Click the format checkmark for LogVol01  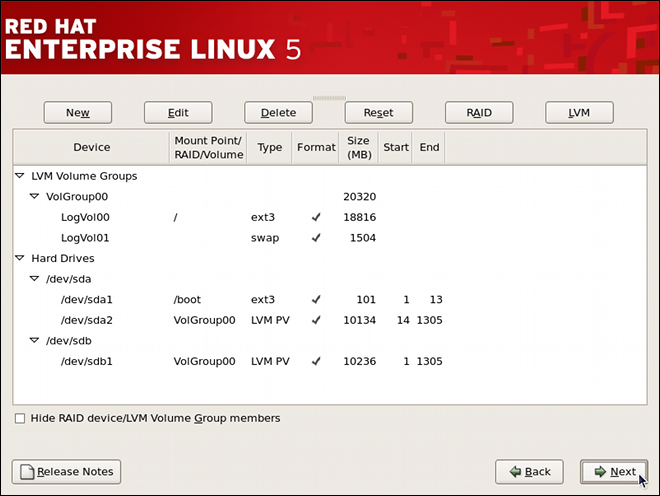(316, 237)
